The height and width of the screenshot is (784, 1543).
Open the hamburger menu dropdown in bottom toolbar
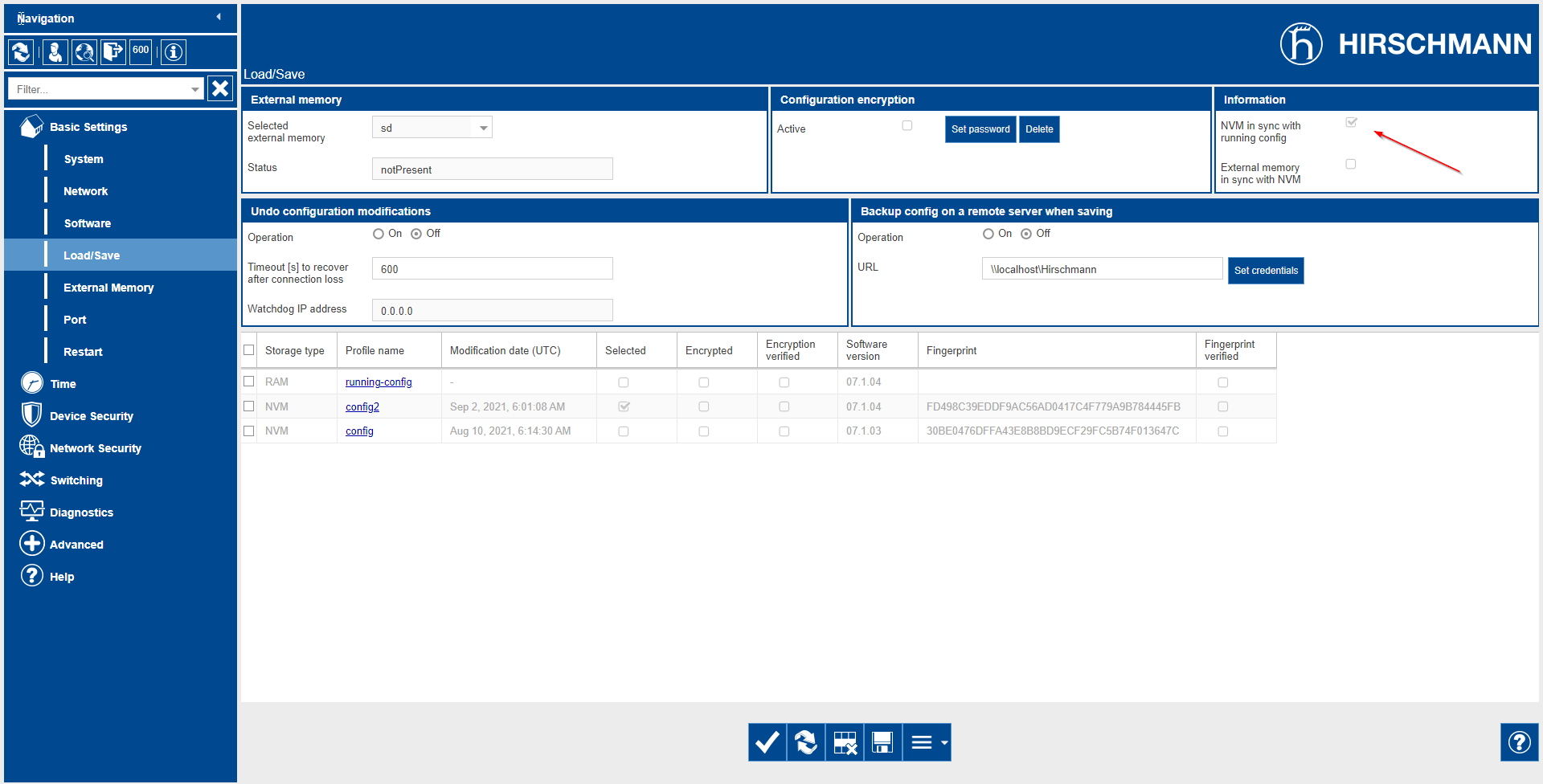coord(927,742)
